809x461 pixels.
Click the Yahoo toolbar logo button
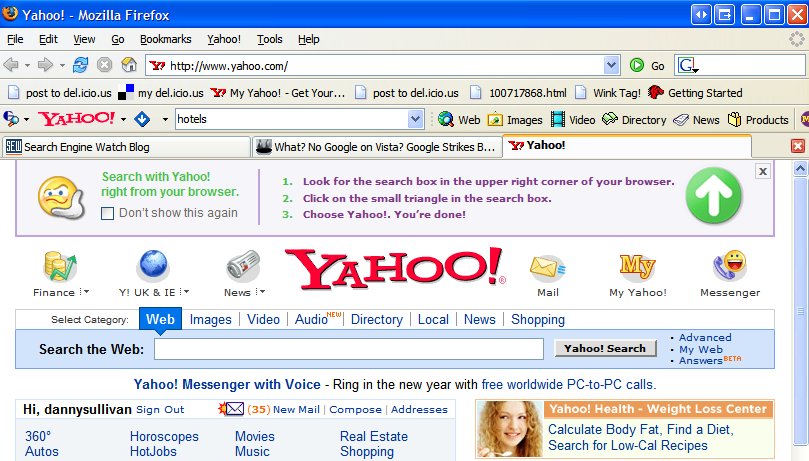pos(76,119)
